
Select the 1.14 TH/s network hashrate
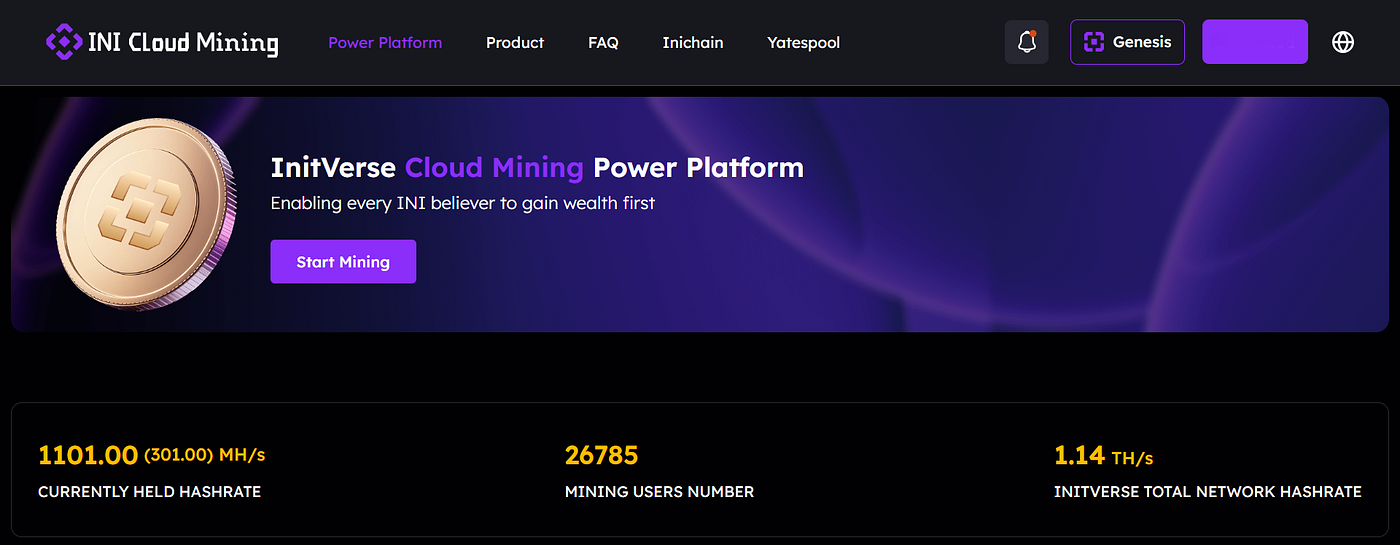click(x=1104, y=456)
